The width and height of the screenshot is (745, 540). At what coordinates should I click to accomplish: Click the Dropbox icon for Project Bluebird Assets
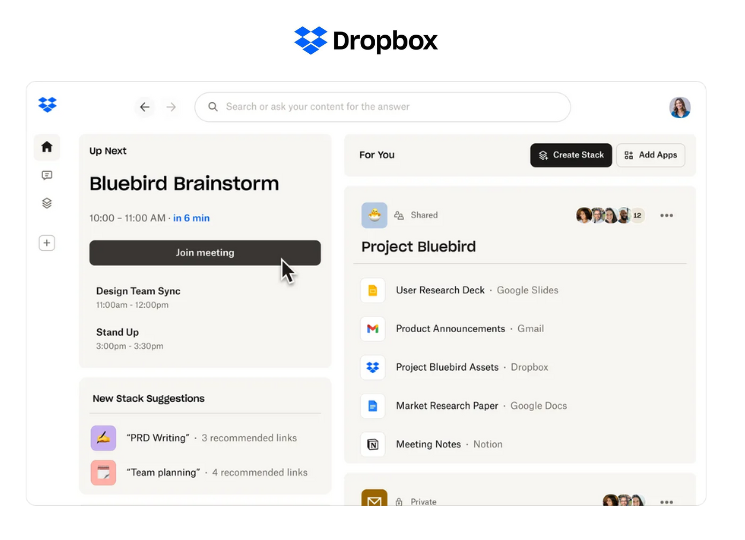pos(372,367)
